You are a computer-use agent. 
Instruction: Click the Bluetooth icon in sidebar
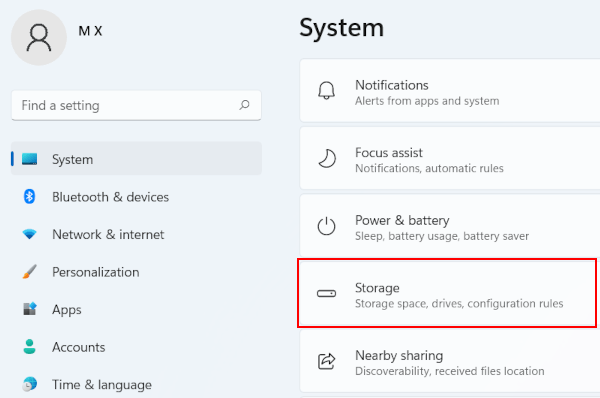pos(29,196)
